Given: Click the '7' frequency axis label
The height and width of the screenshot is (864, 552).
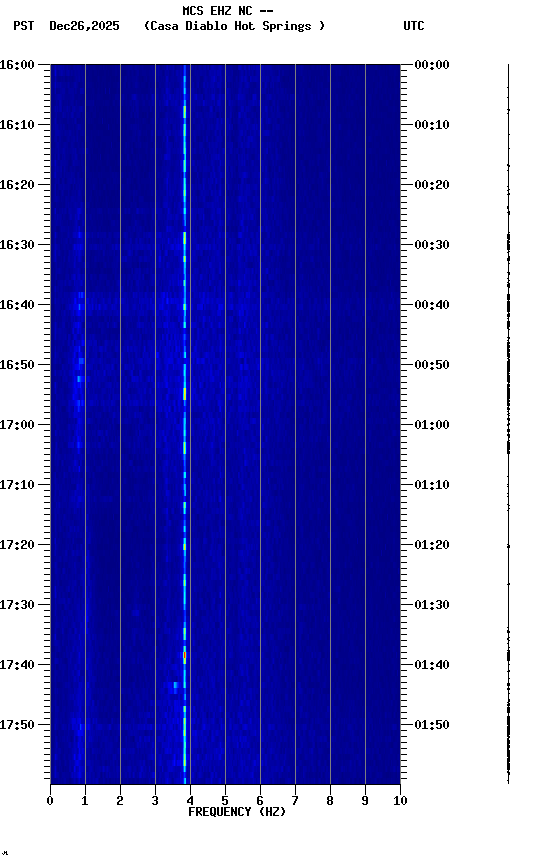Looking at the screenshot, I should pos(295,801).
